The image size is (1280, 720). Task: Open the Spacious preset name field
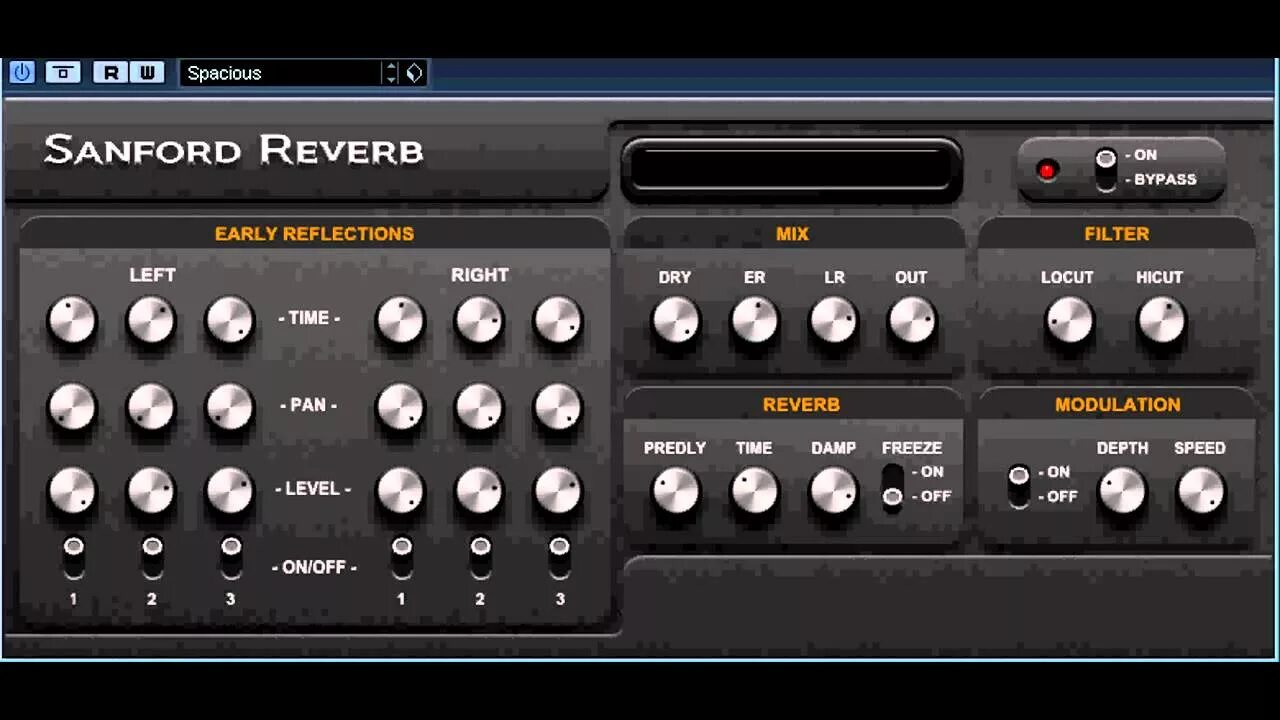point(281,73)
